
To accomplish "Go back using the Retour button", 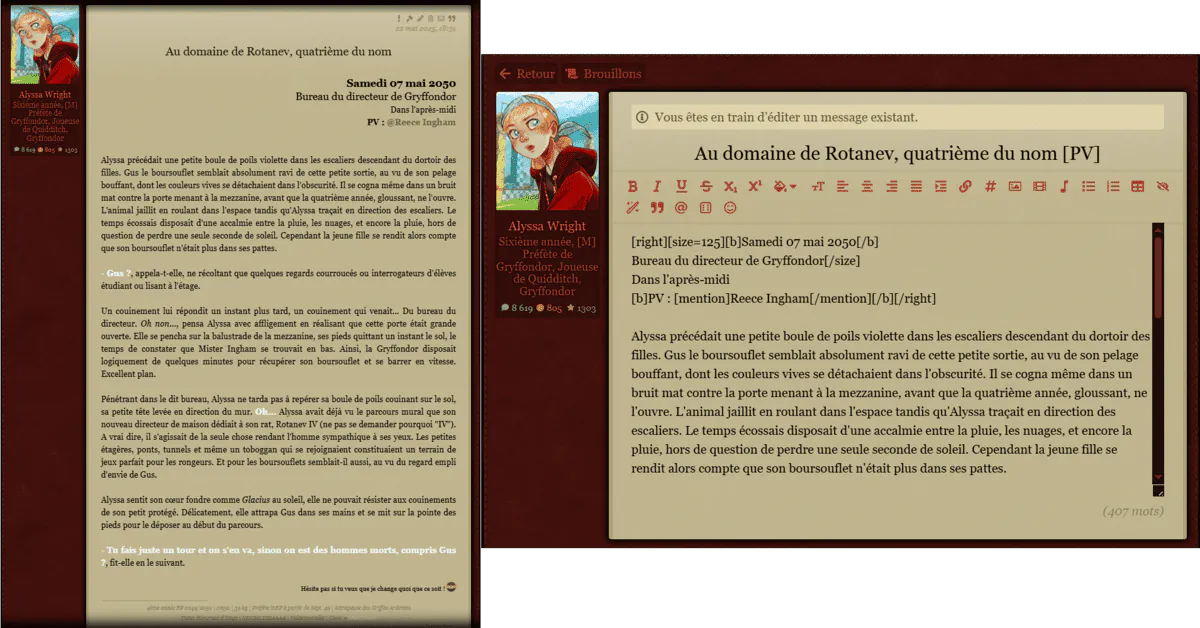I will (x=527, y=74).
